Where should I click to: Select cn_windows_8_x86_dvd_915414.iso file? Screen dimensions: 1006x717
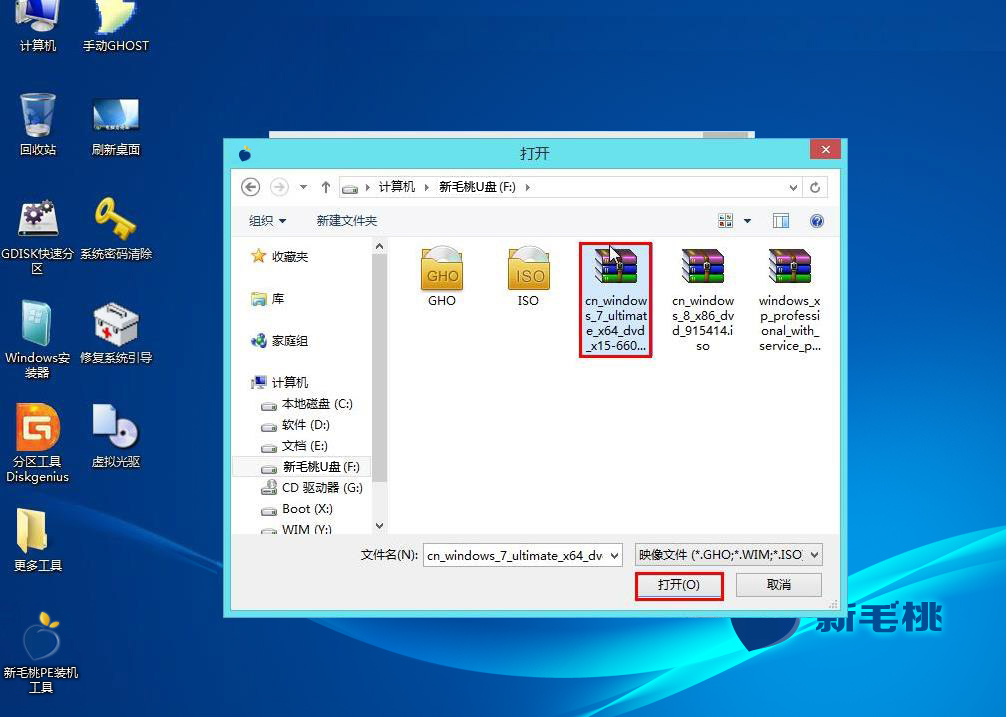point(703,299)
